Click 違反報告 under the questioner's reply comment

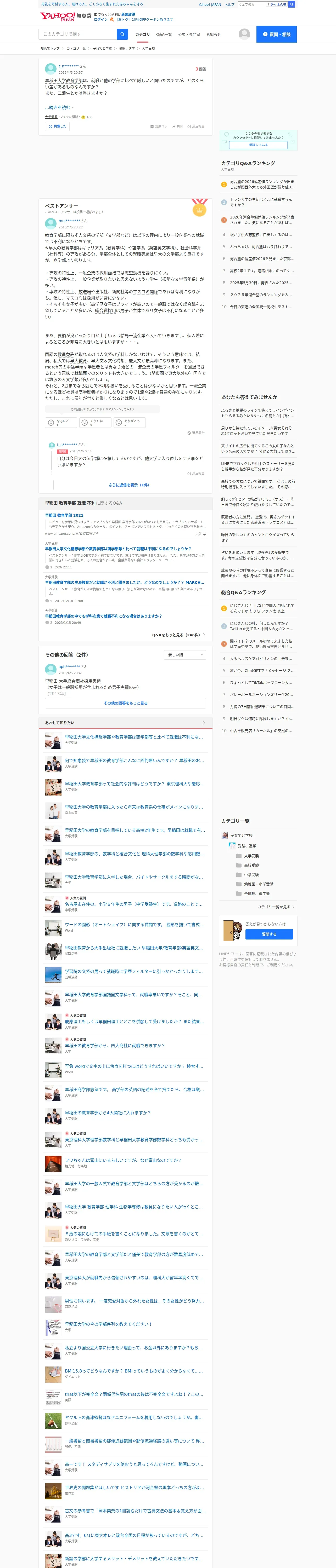tap(196, 473)
